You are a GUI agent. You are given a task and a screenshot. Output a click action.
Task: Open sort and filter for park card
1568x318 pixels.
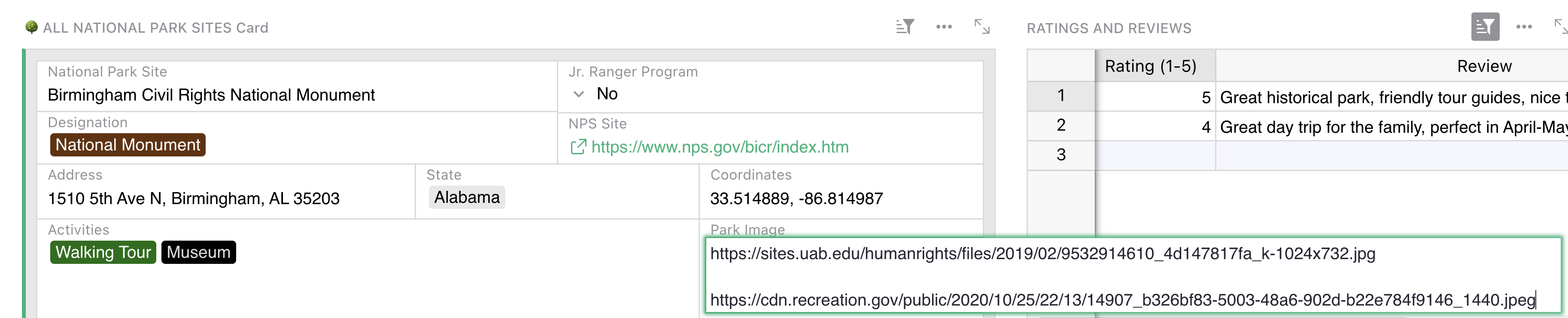coord(905,27)
